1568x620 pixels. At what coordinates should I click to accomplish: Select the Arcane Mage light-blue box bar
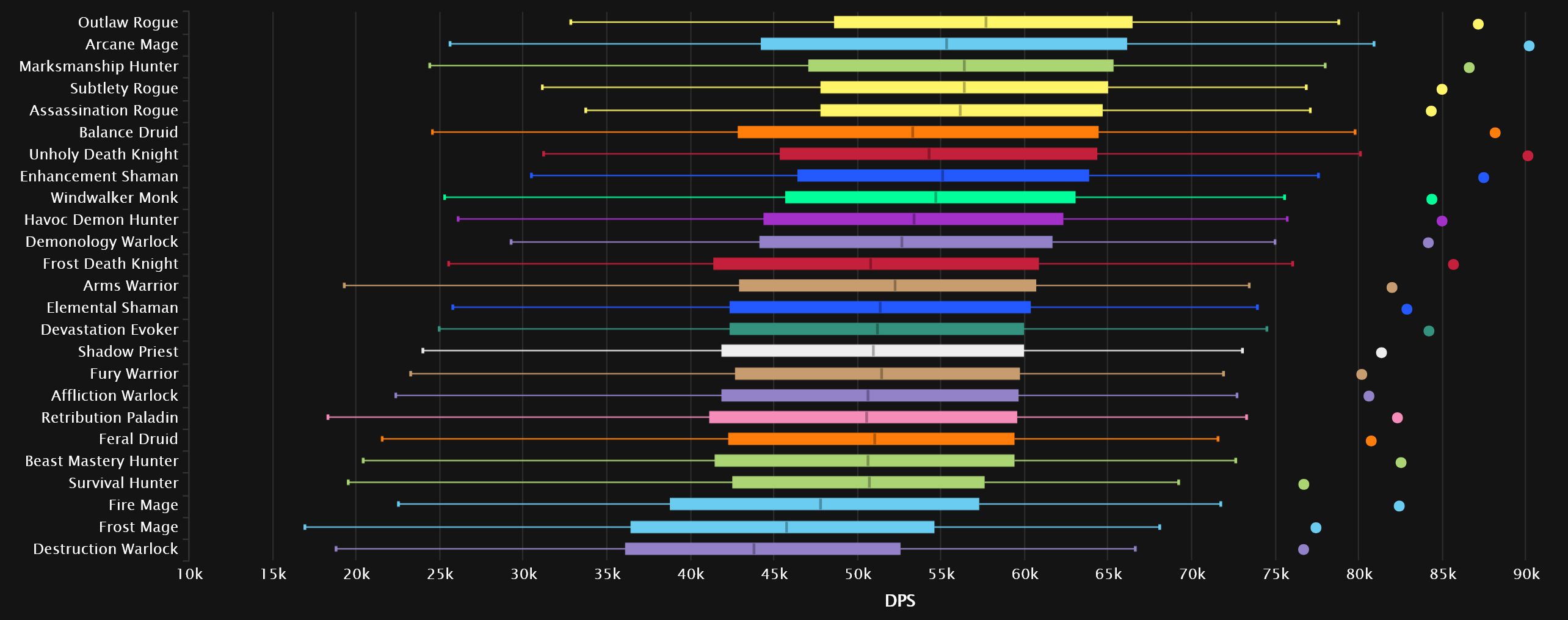click(x=943, y=44)
